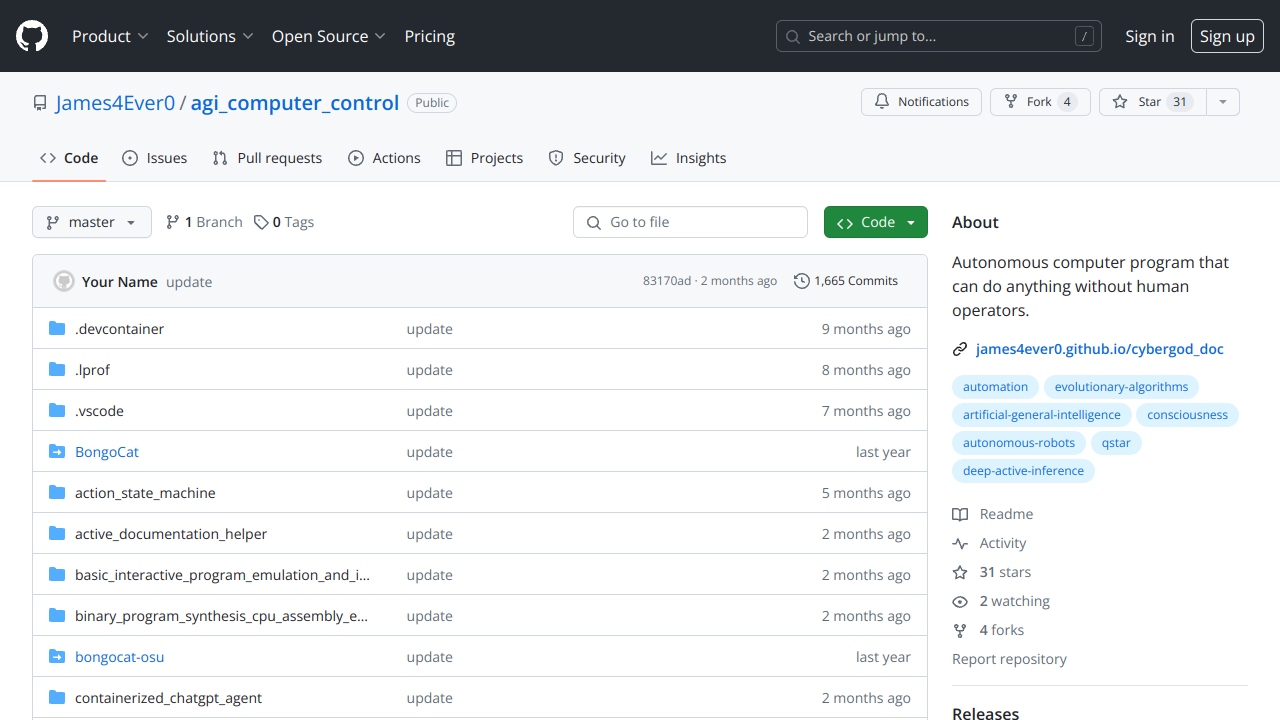Click the folder icon for containerized_chatgpt_agent
The height and width of the screenshot is (720, 1280).
[57, 697]
